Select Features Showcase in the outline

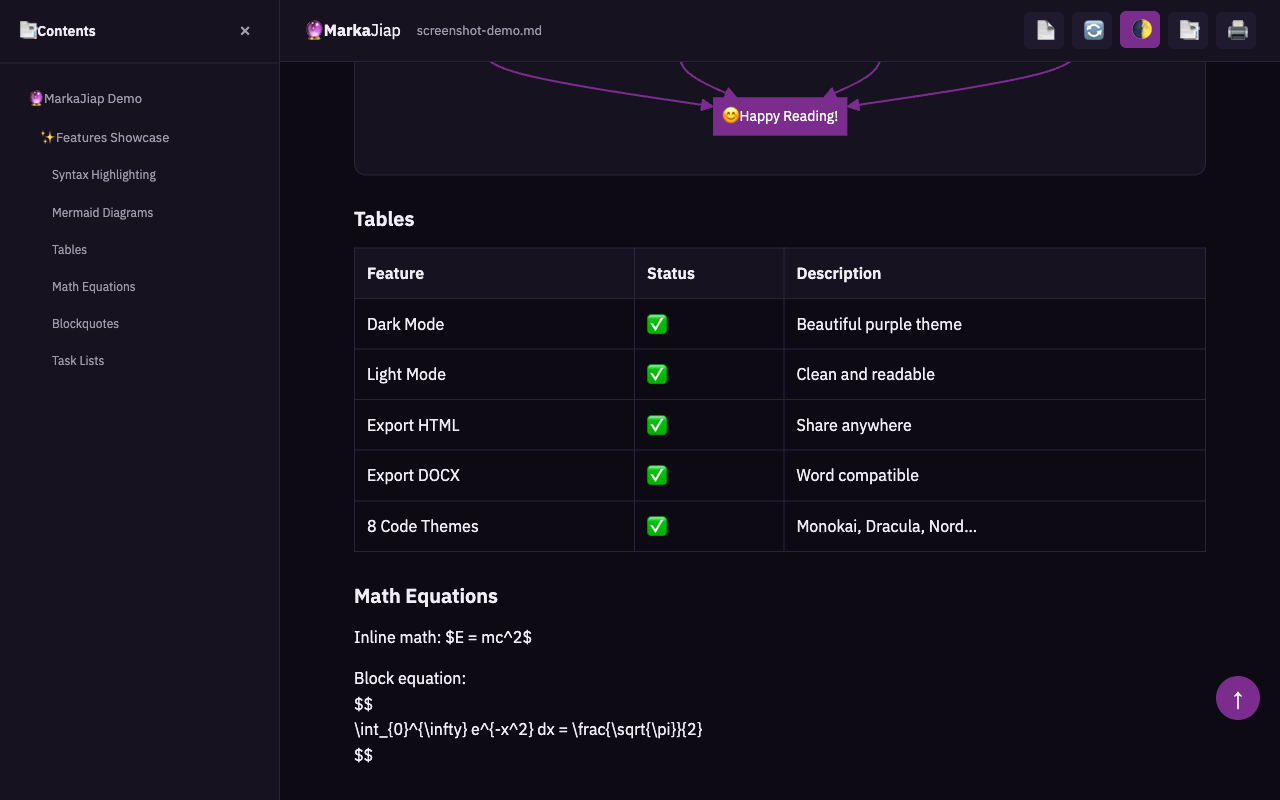point(111,137)
